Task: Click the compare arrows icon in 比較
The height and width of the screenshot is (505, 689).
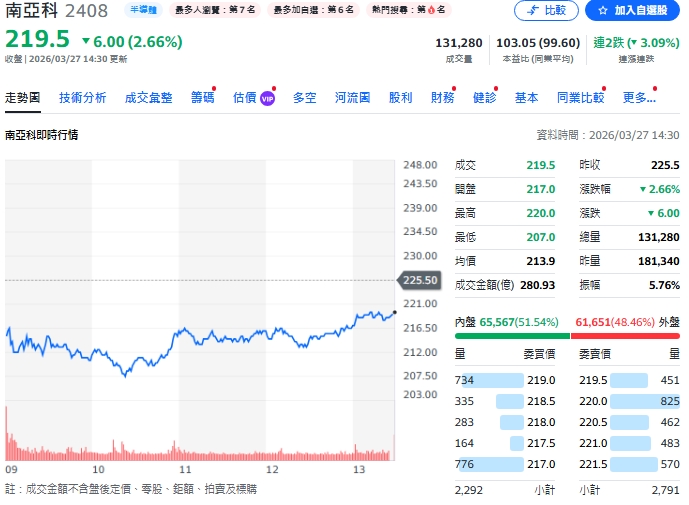Action: point(533,10)
